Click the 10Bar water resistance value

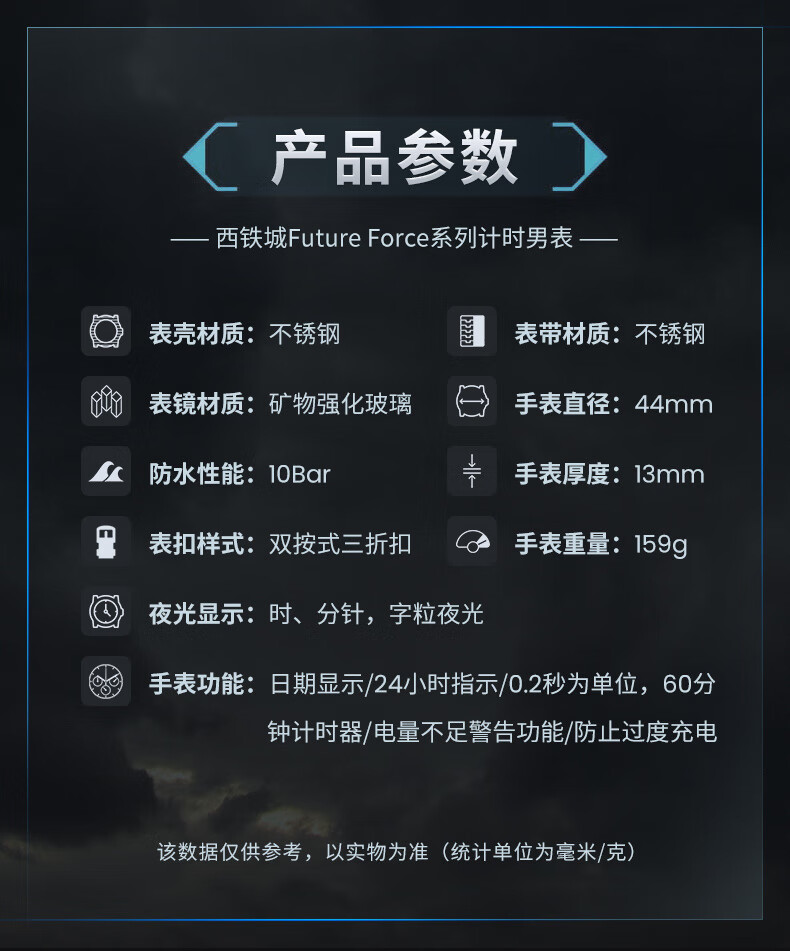pyautogui.click(x=299, y=474)
